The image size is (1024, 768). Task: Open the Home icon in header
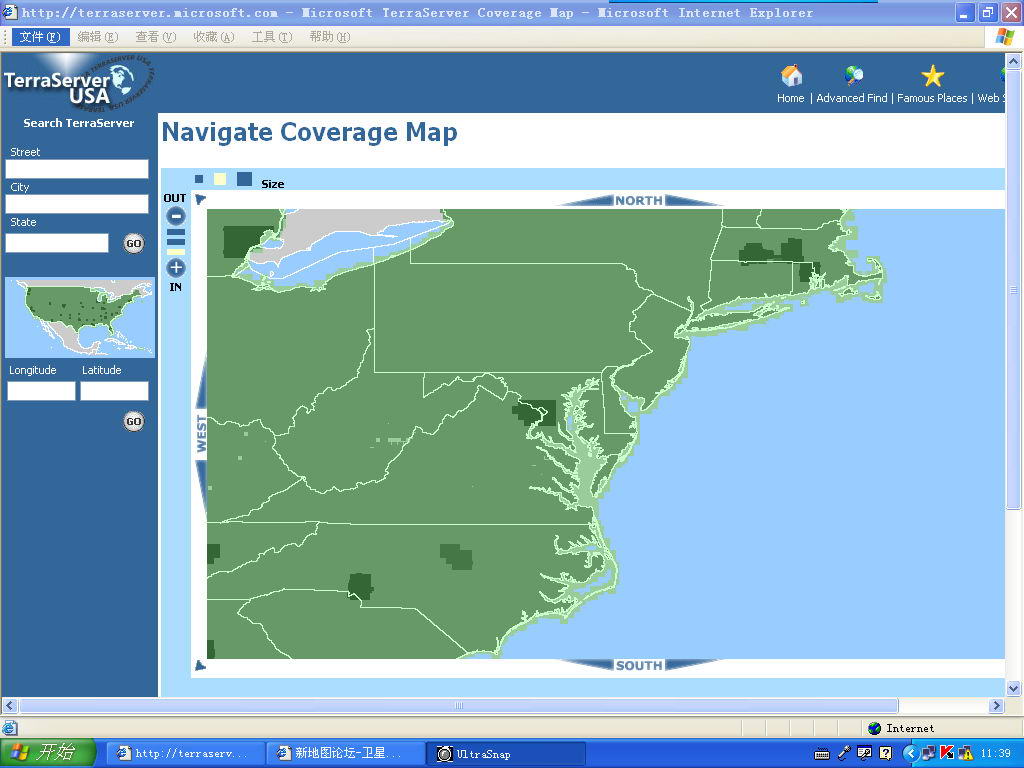[x=791, y=77]
